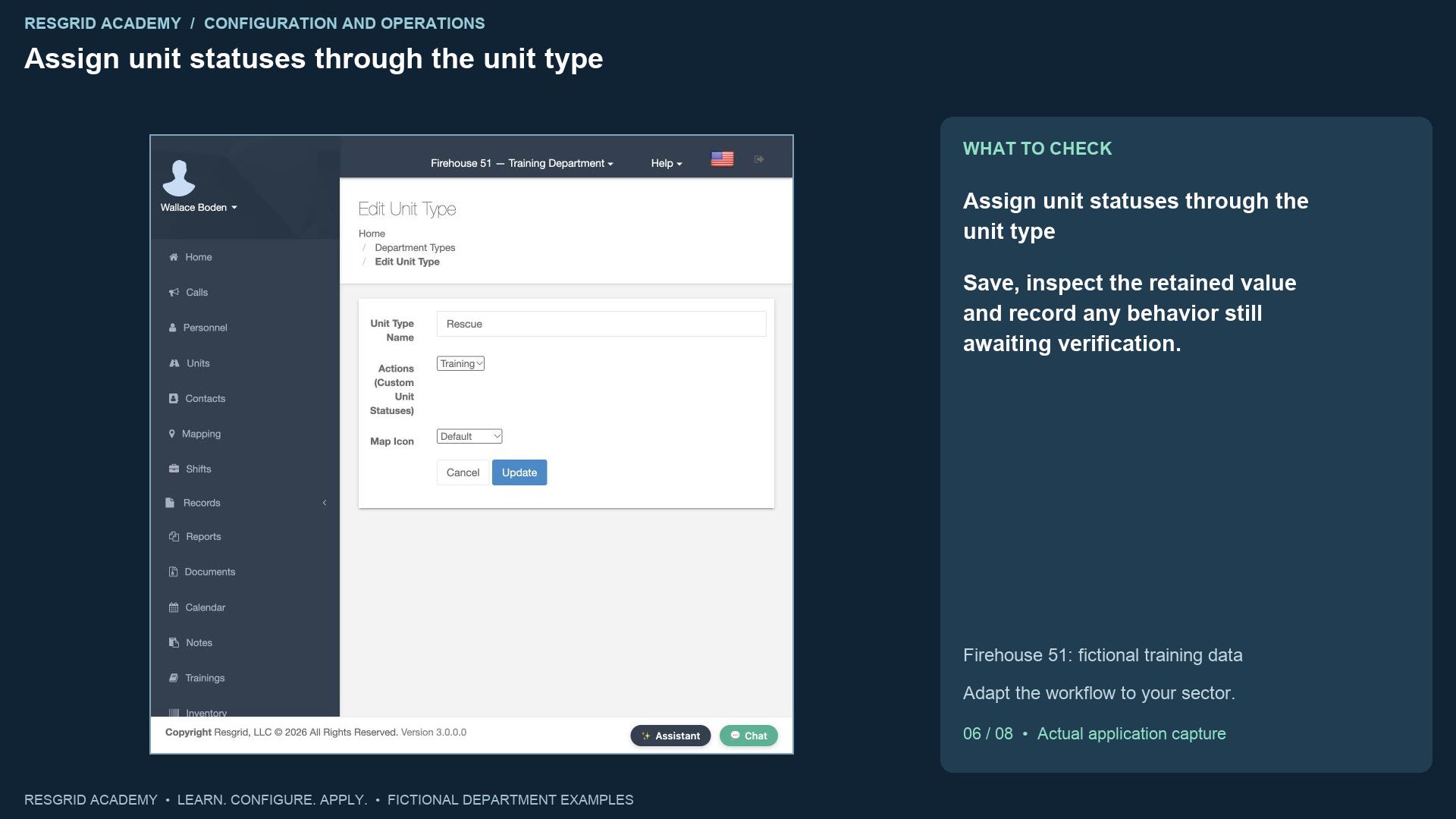The image size is (1456, 819).
Task: Click the Cancel button
Action: click(x=463, y=472)
